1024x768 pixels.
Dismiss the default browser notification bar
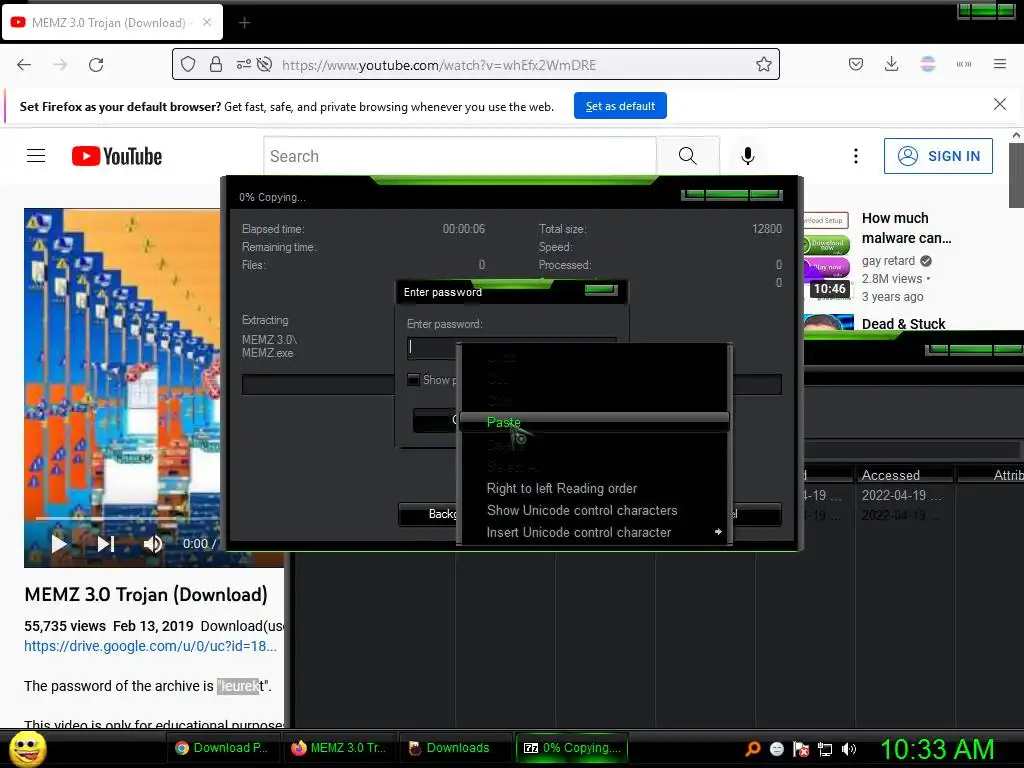(1000, 104)
